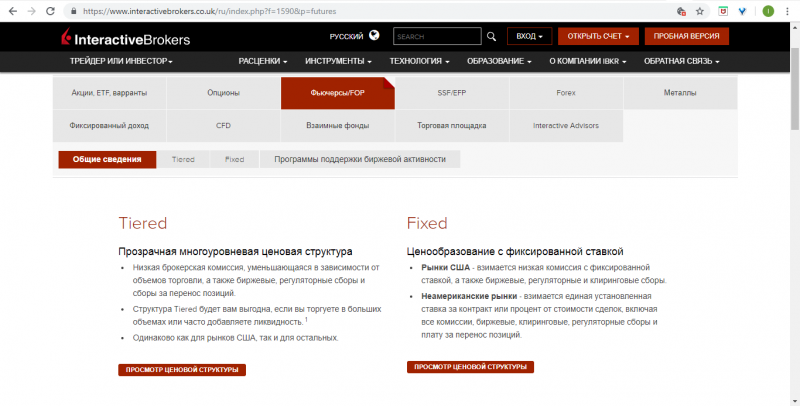This screenshot has width=800, height=406.
Task: Click the Interactive Brokers logo
Action: coord(126,37)
